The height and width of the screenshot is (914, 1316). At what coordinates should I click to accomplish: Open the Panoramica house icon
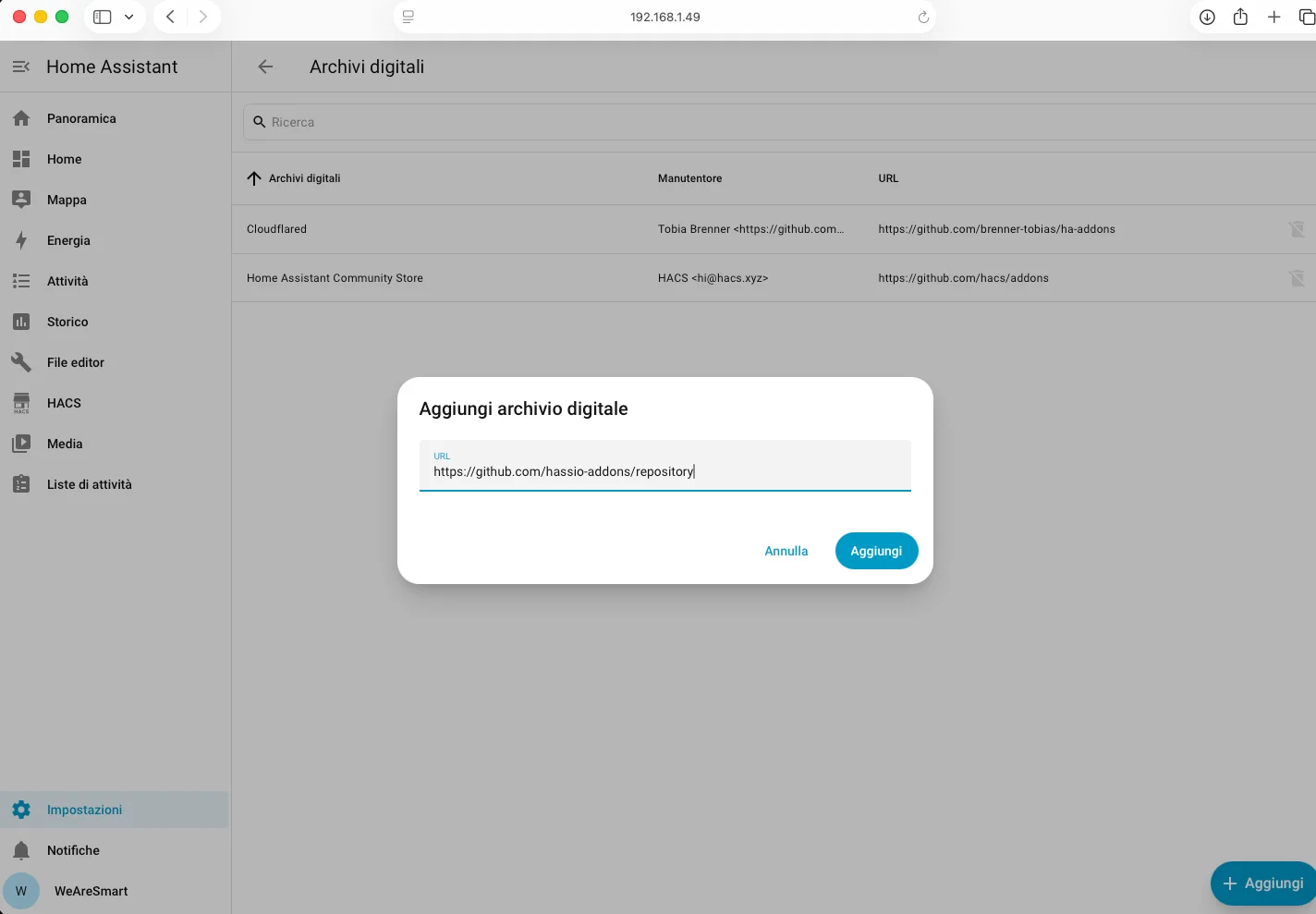tap(21, 118)
